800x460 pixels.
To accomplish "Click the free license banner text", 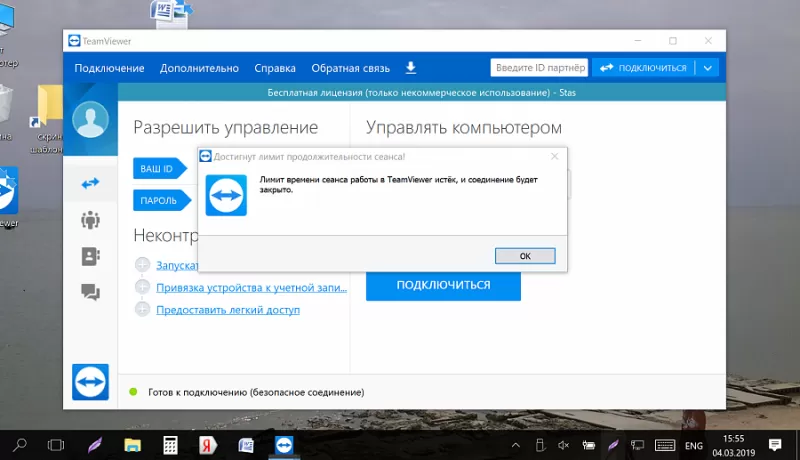I will click(x=421, y=93).
